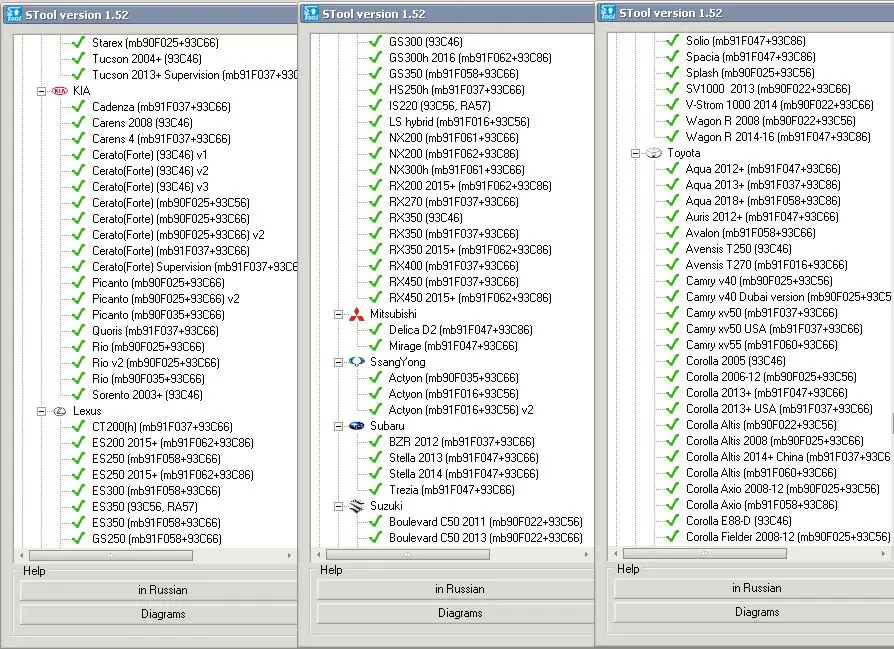Select Cerato(Forte) (93C46) v2 entry
The height and width of the screenshot is (649, 894).
(150, 171)
